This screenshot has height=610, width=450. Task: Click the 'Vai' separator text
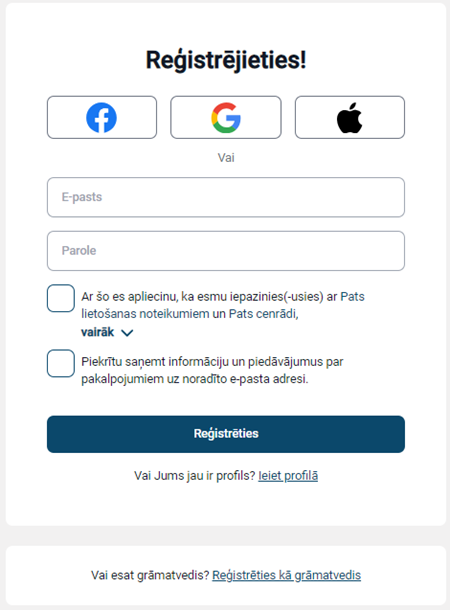pos(226,158)
